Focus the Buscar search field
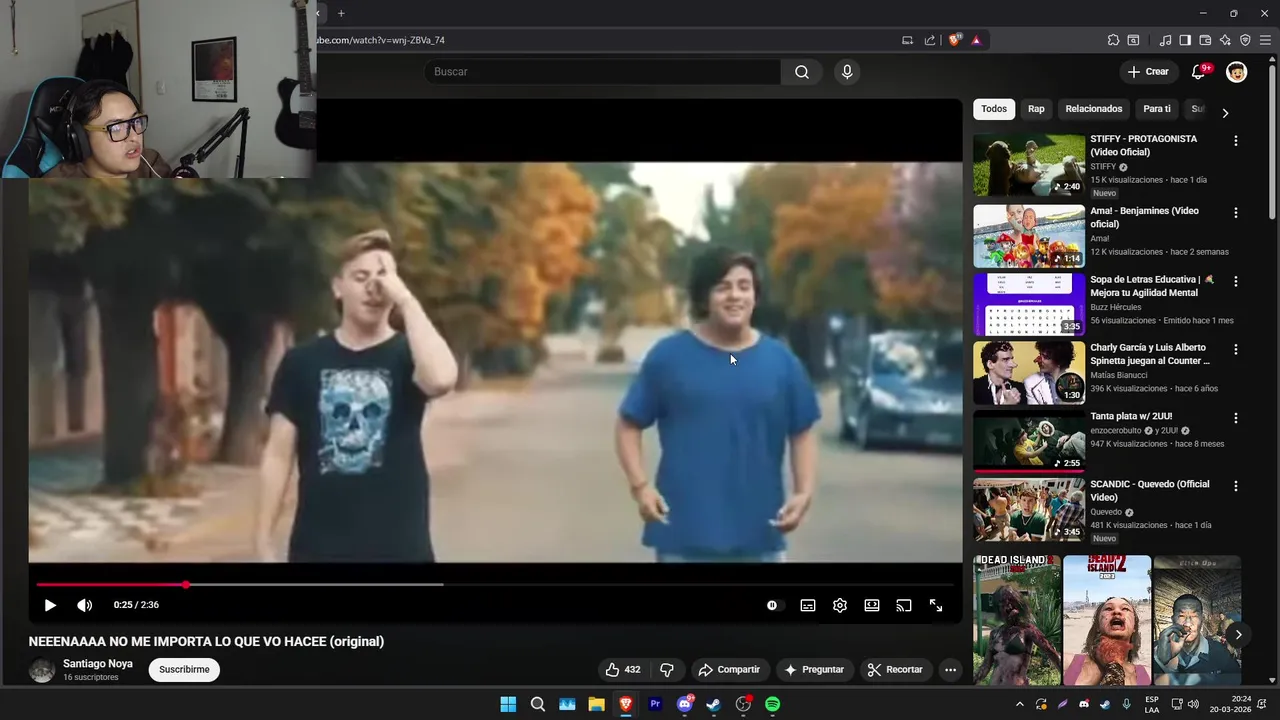This screenshot has height=720, width=1280. pos(602,72)
